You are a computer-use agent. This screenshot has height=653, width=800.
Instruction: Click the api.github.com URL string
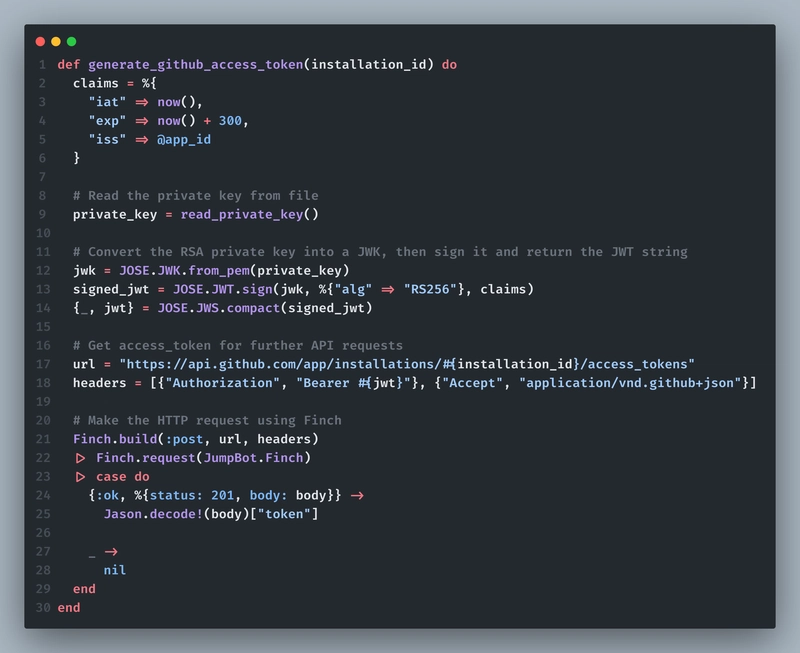tap(407, 364)
